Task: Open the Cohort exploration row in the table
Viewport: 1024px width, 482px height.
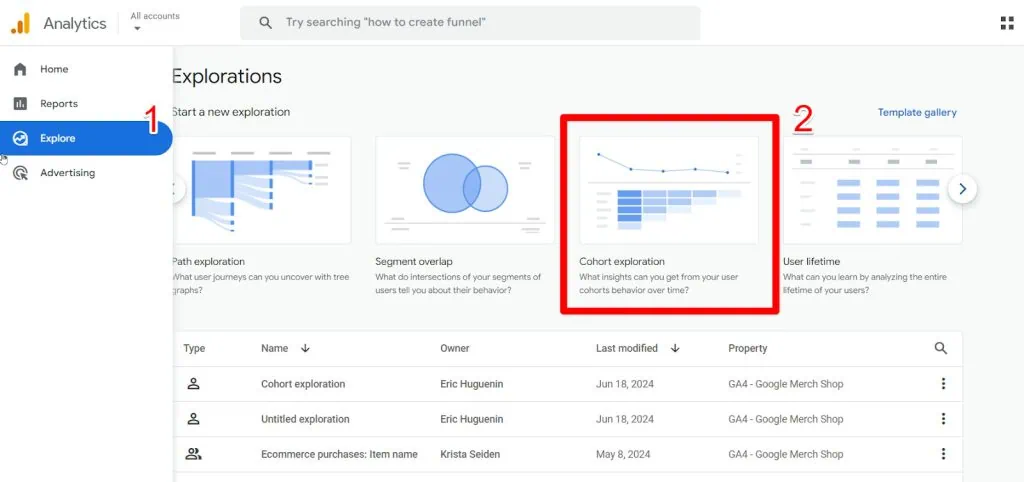Action: pyautogui.click(x=303, y=384)
